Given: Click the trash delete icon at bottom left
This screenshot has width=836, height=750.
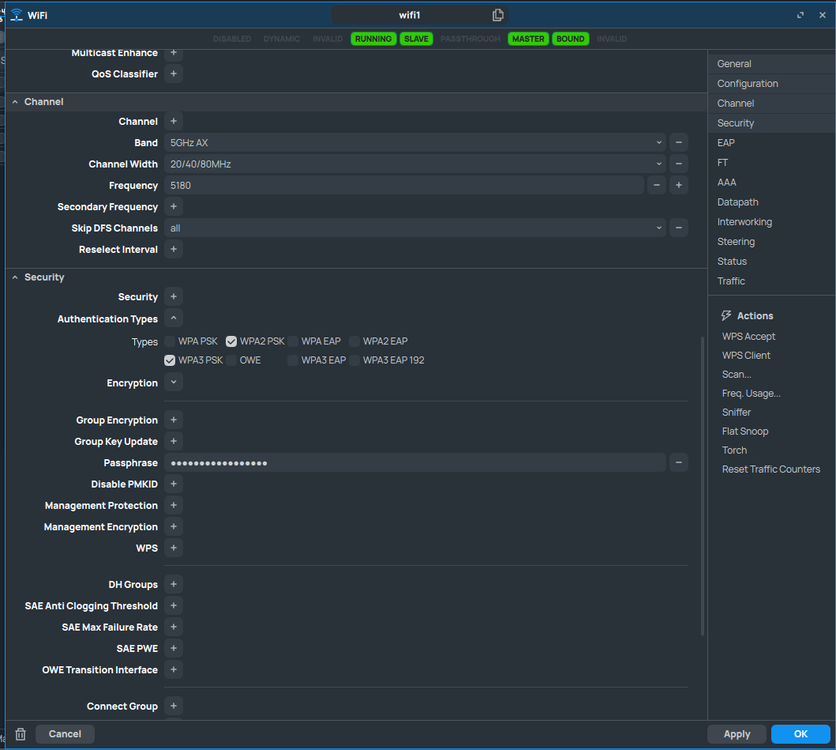Looking at the screenshot, I should pos(20,734).
